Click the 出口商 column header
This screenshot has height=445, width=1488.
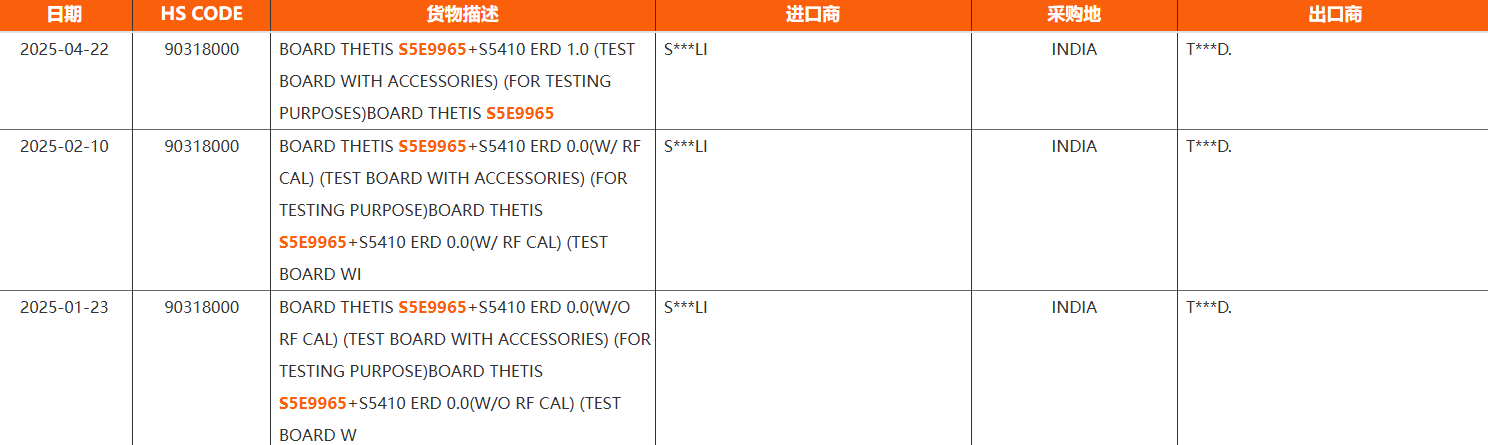point(1334,15)
